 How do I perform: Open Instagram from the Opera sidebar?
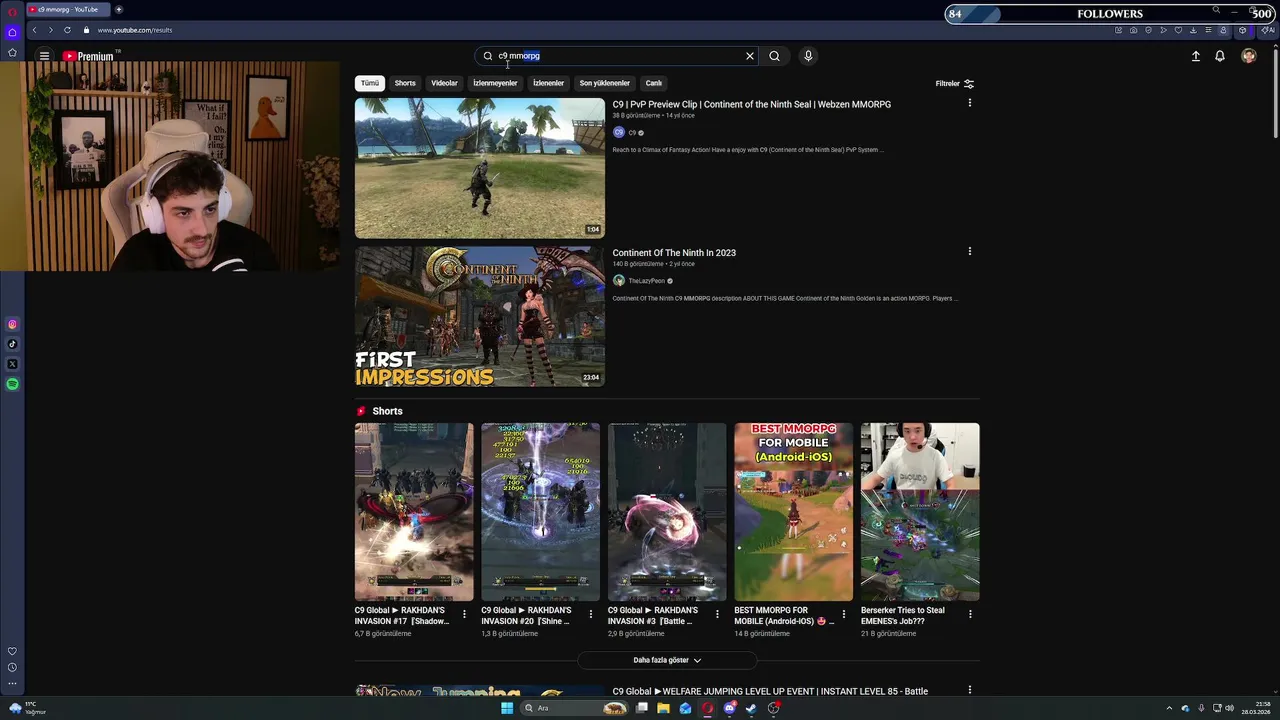pos(12,324)
